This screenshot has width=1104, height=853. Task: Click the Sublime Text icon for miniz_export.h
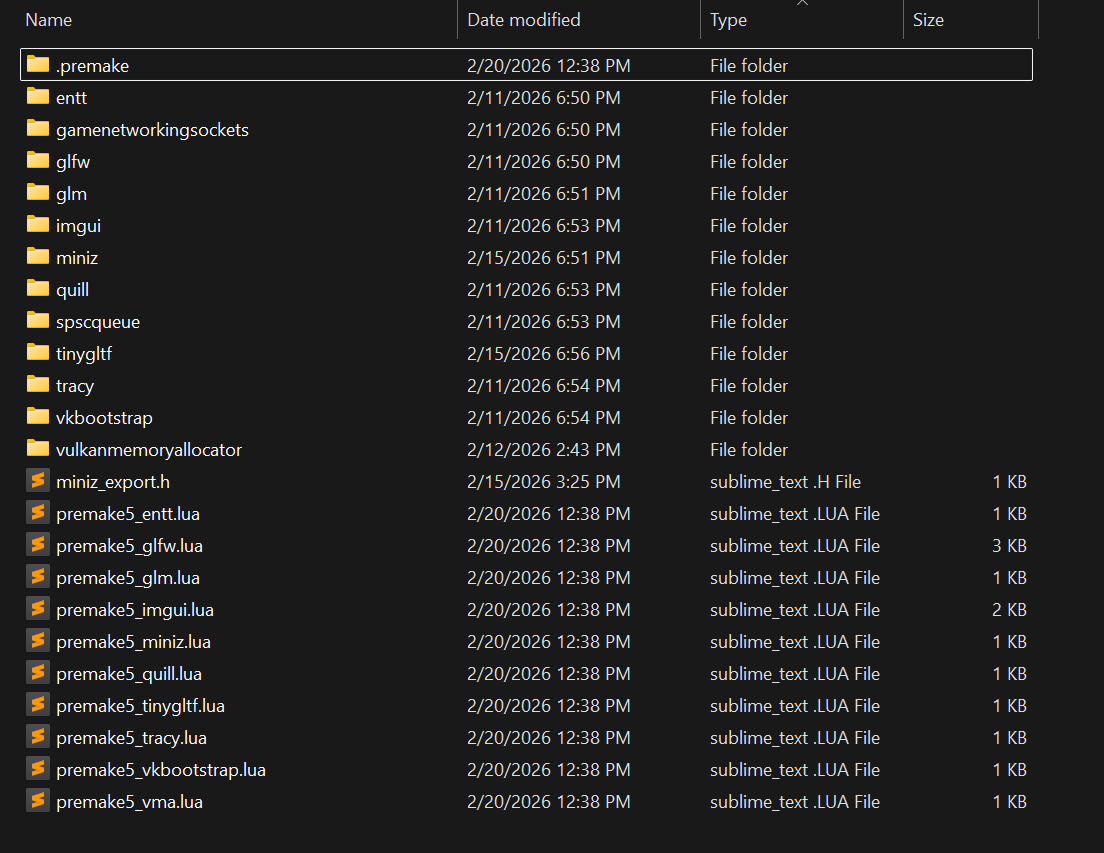38,481
